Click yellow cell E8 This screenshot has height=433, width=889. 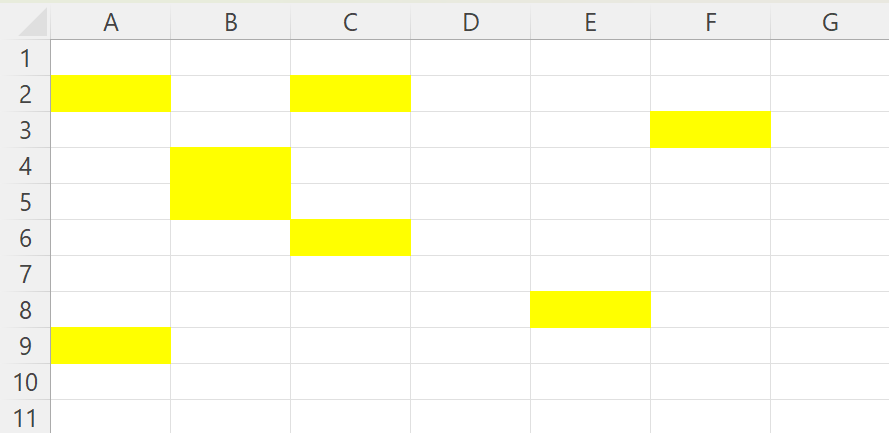590,309
